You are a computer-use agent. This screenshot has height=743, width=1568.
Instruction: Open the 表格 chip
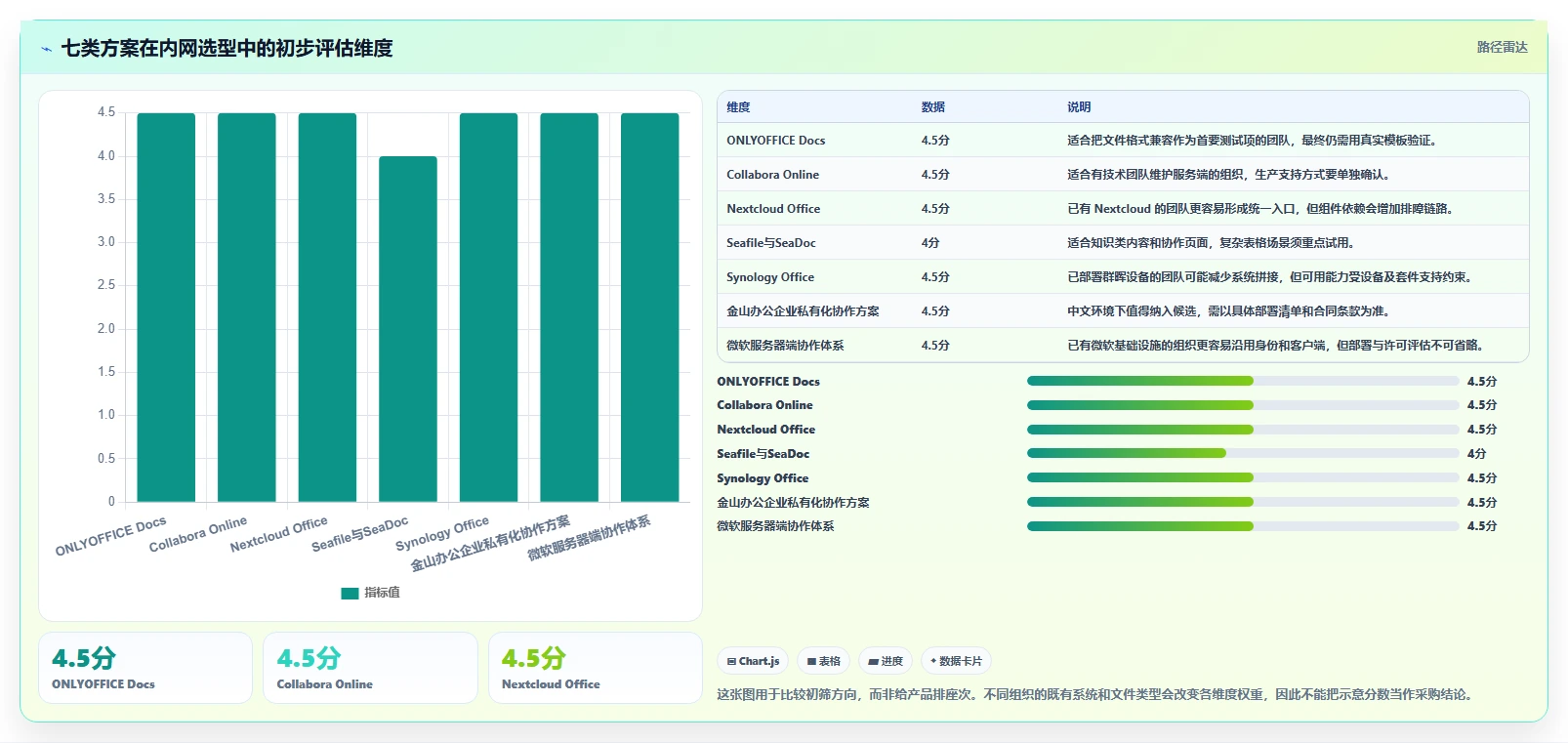[824, 661]
